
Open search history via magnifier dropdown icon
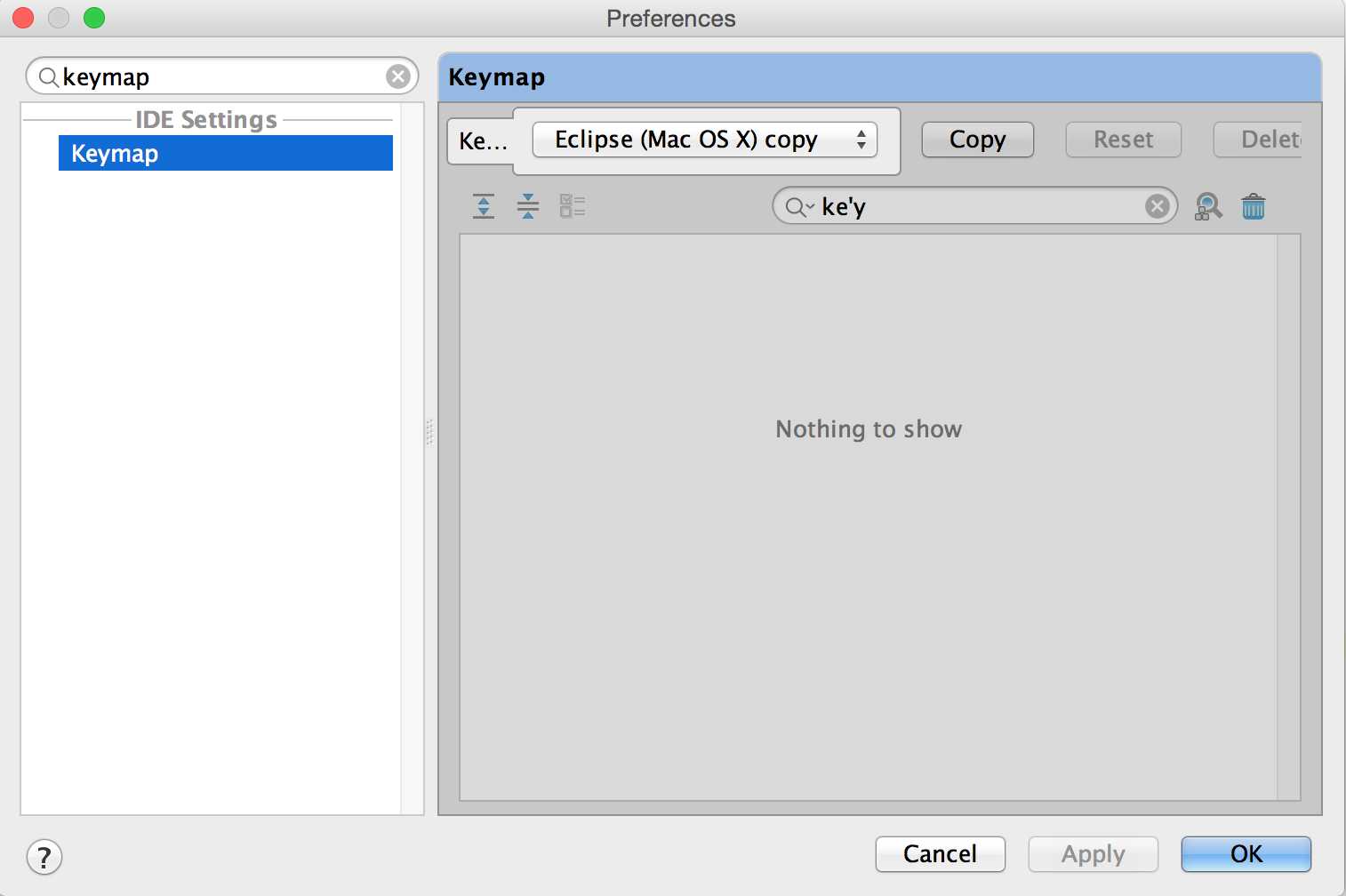point(800,207)
